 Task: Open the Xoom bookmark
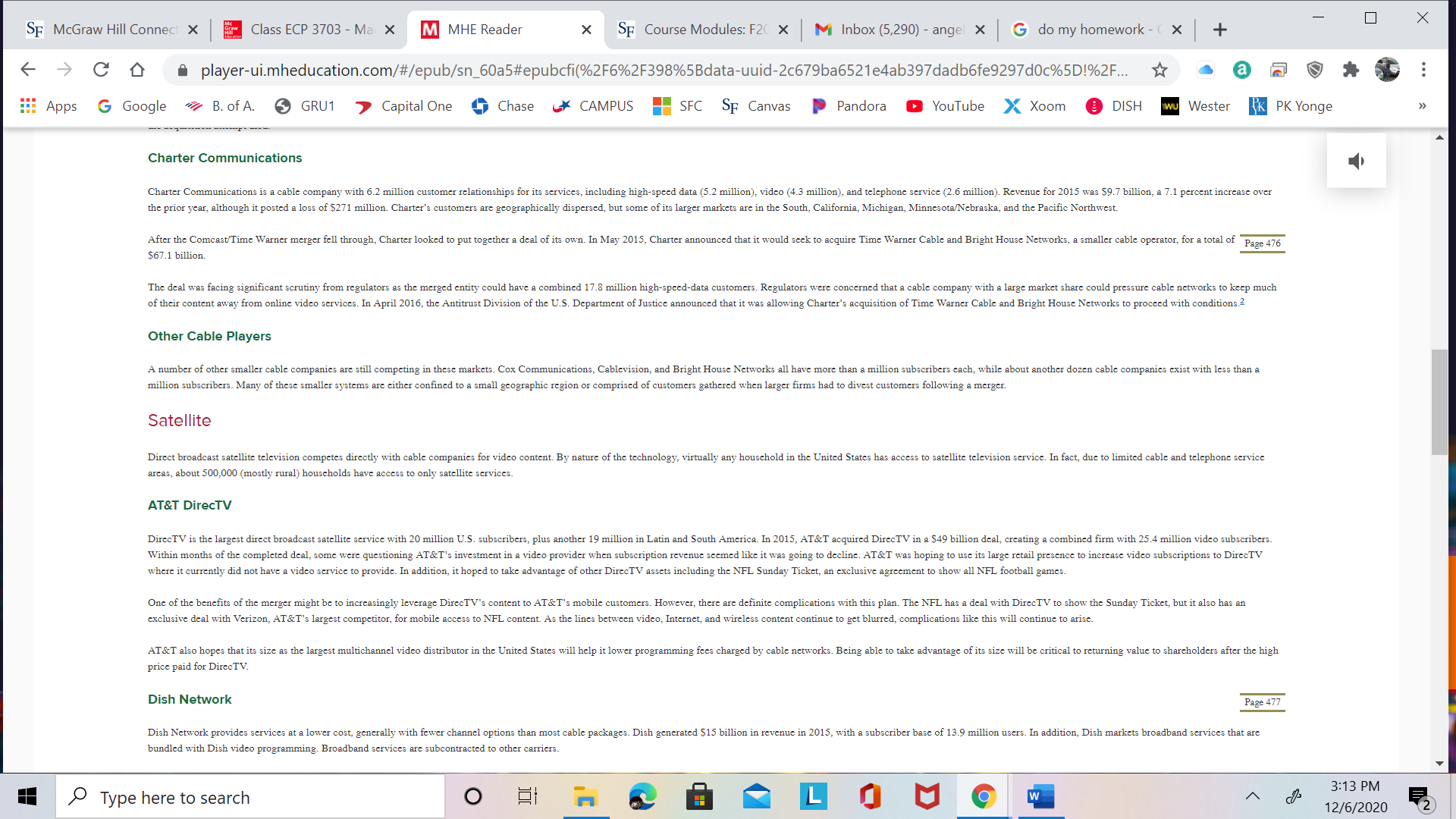[1035, 106]
